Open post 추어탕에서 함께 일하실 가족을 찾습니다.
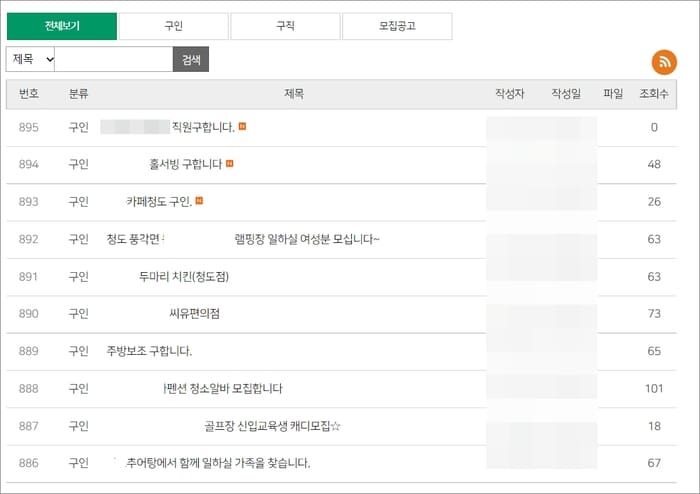The image size is (700, 494). 218,463
